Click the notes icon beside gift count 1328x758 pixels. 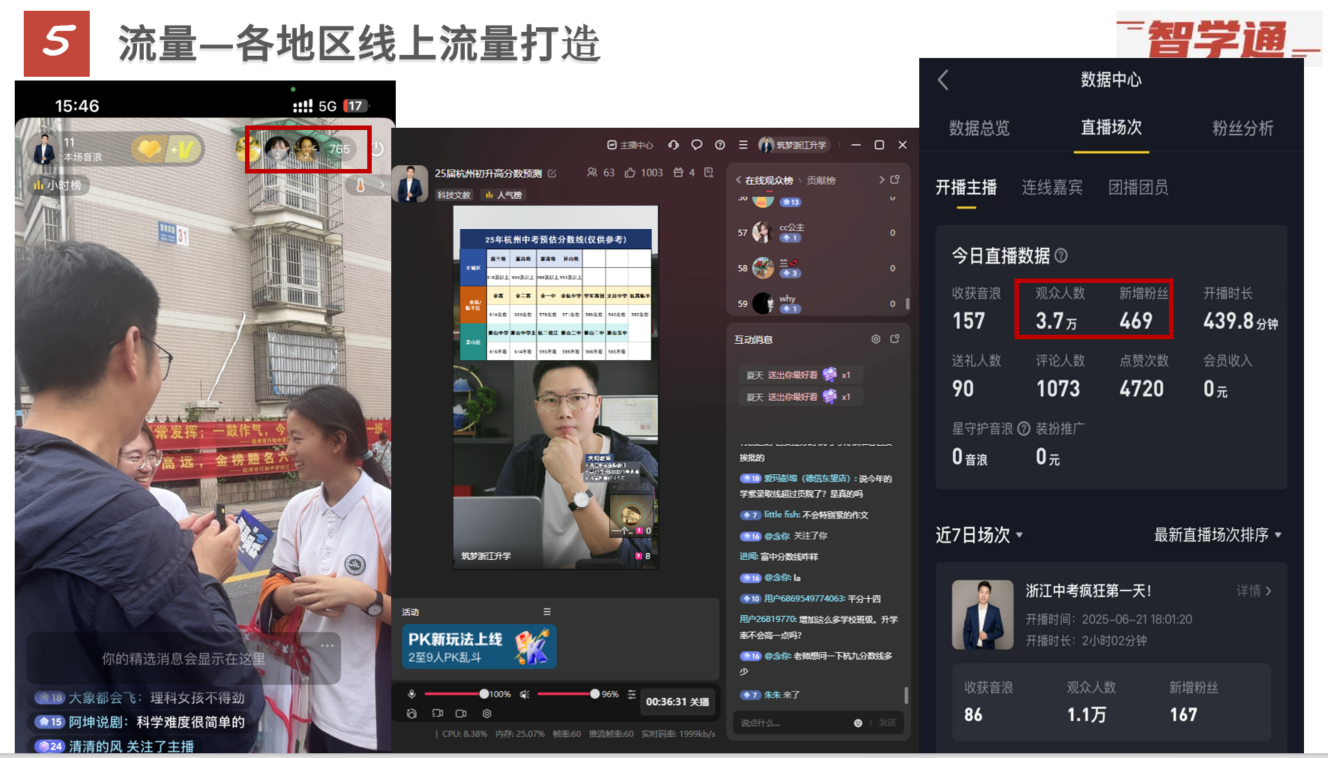click(709, 173)
